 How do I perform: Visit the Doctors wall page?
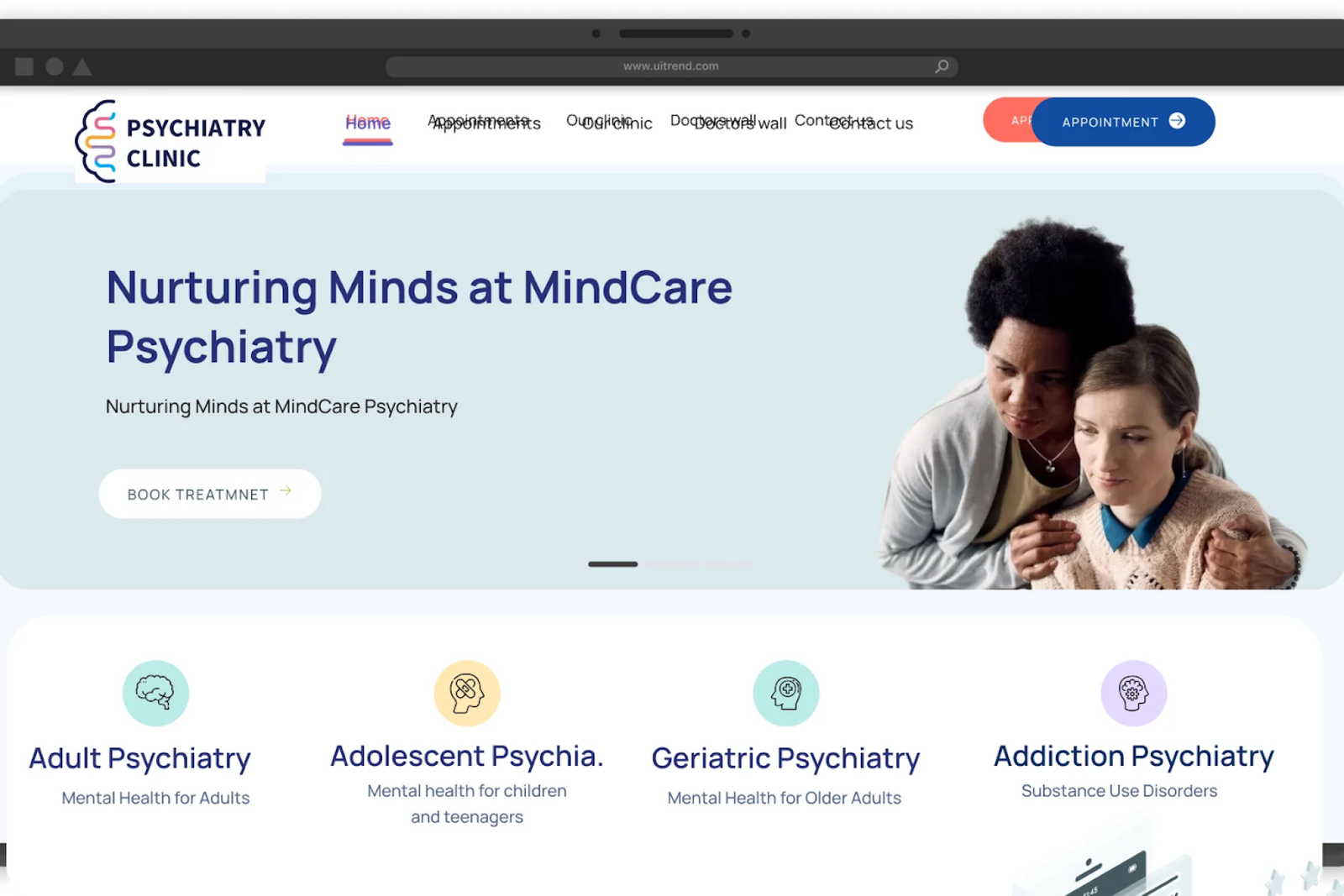point(728,123)
